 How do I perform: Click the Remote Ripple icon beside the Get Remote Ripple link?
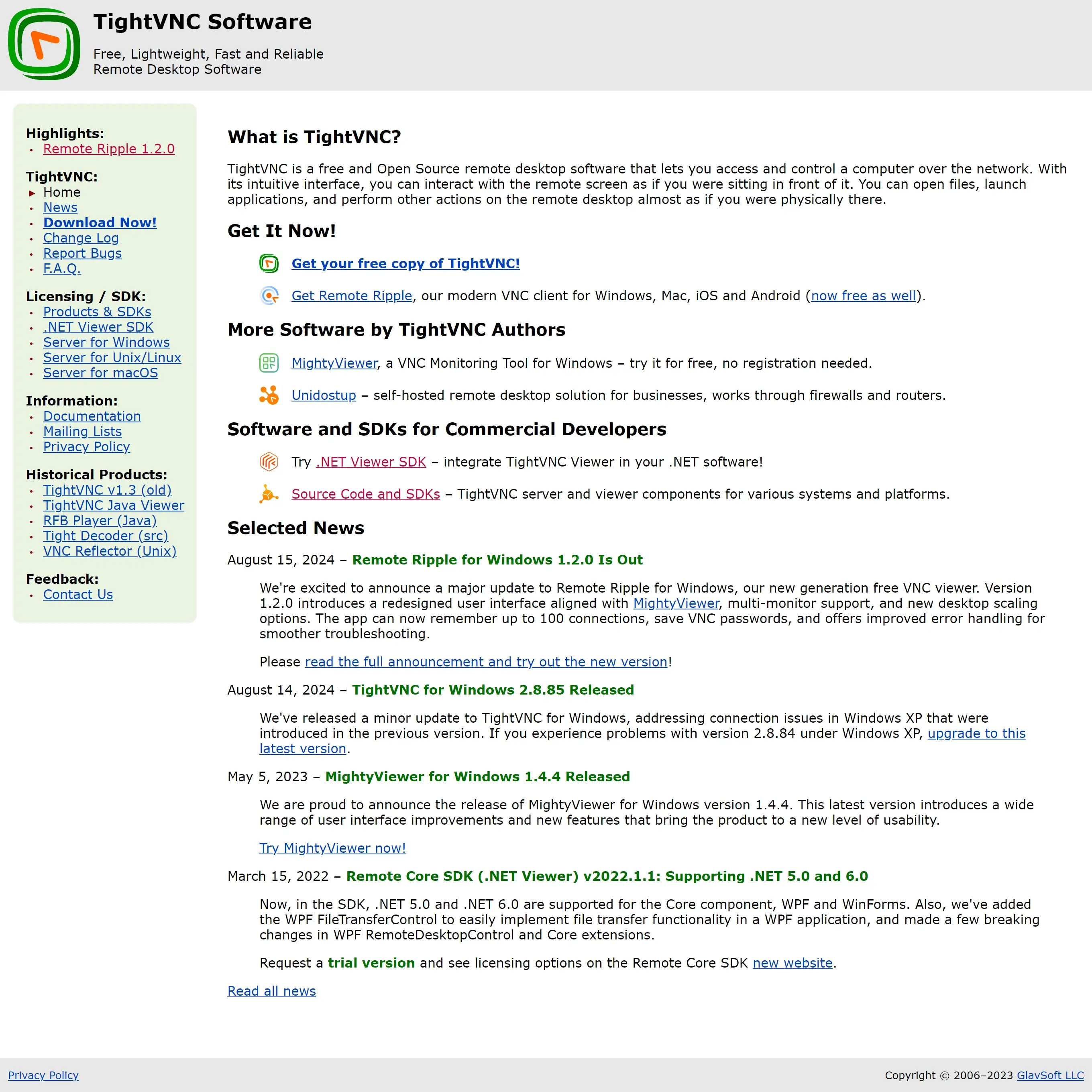[269, 295]
